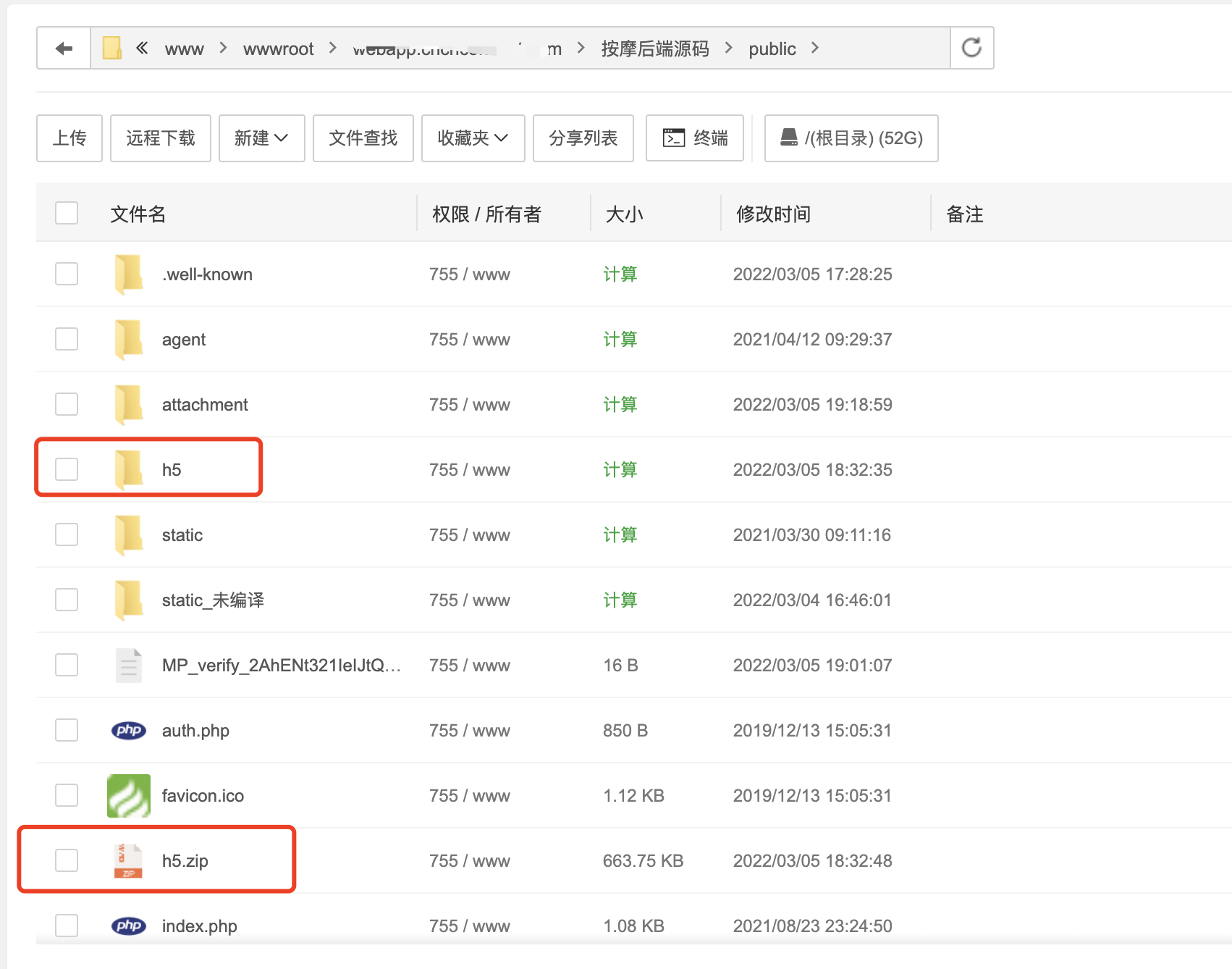The image size is (1232, 969).
Task: Click the public breadcrumb segment
Action: coord(772,49)
